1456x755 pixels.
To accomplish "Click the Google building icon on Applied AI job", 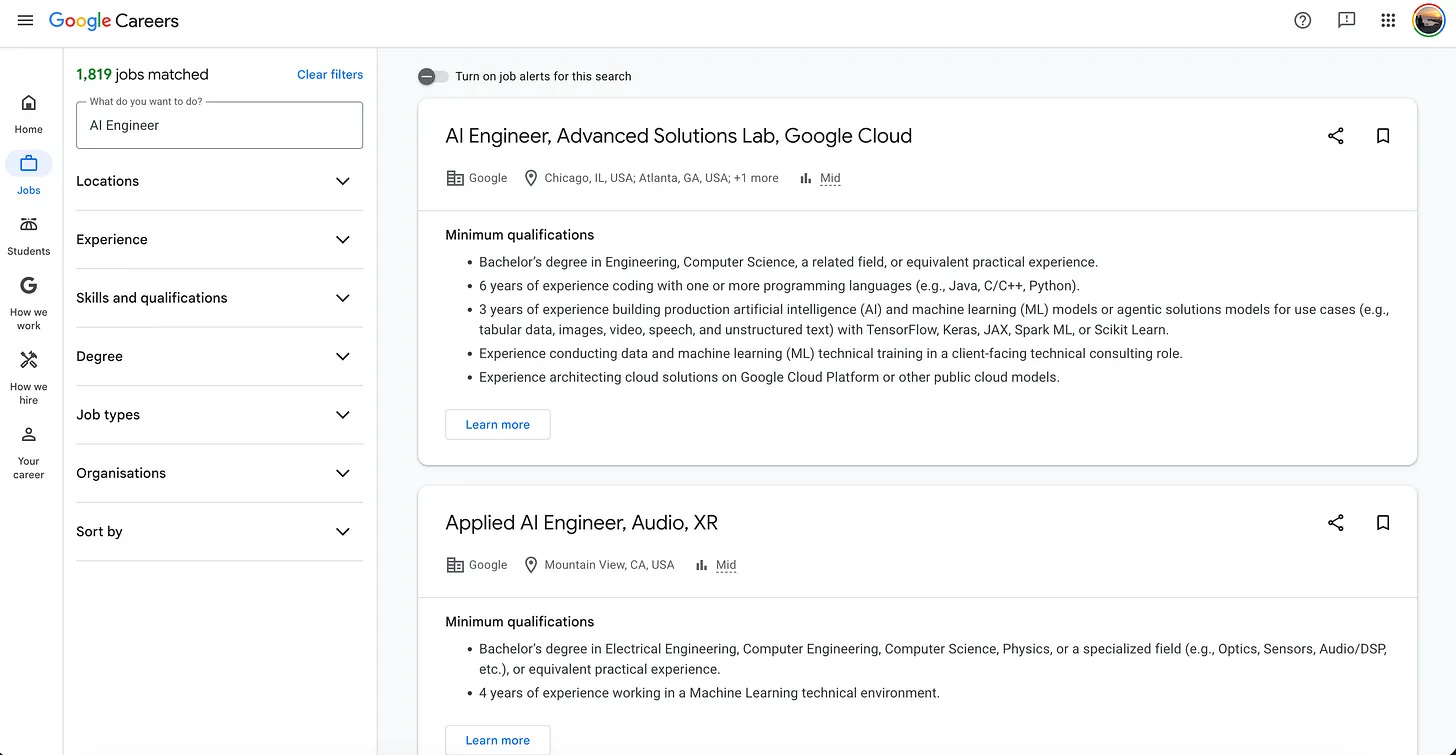I will [x=455, y=565].
